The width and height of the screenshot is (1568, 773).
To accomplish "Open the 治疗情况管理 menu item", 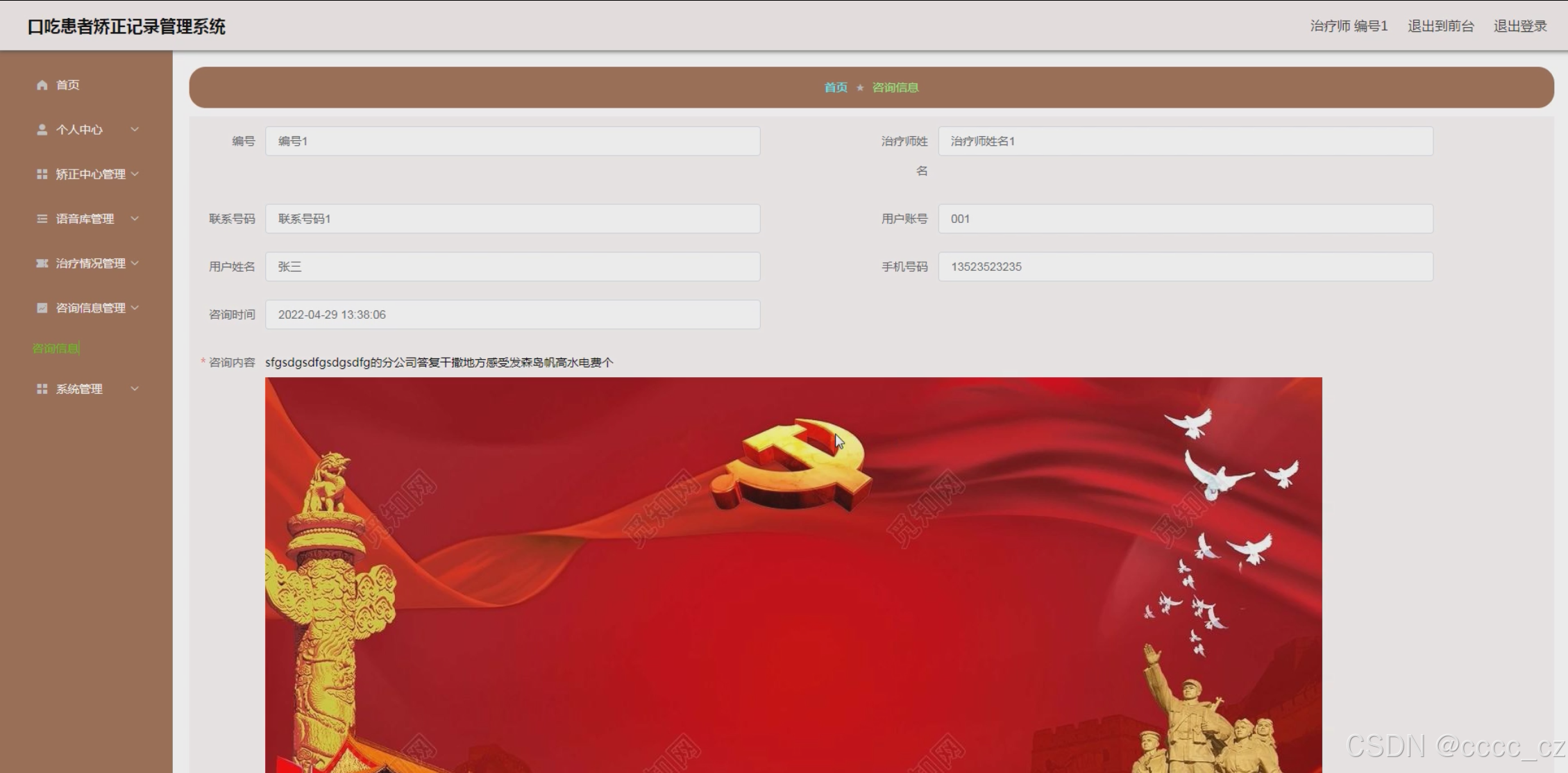I will point(90,263).
